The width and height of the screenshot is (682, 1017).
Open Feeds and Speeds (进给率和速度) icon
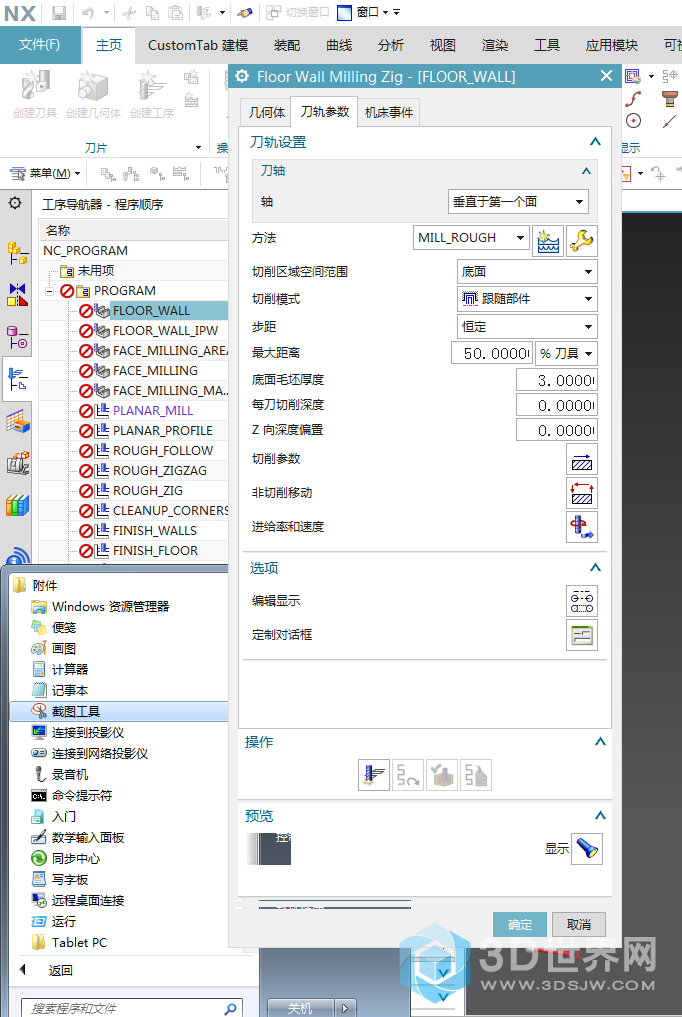coord(582,527)
